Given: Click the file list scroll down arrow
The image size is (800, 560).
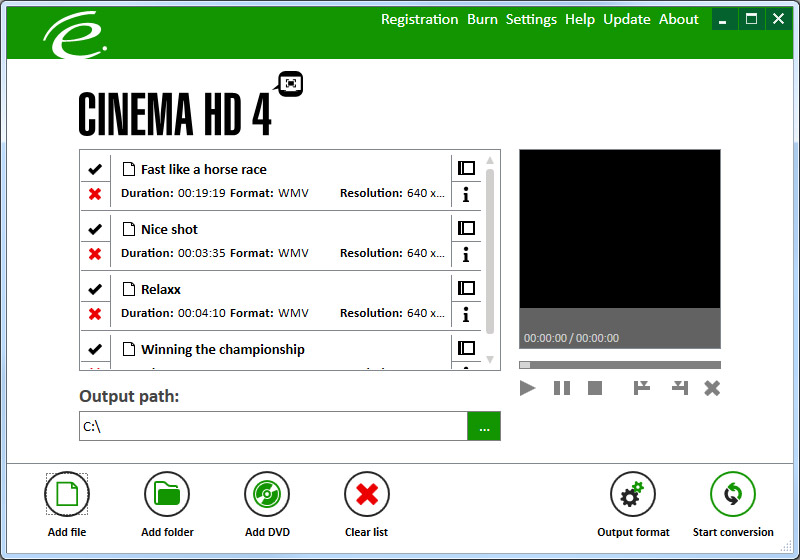Looking at the screenshot, I should pyautogui.click(x=490, y=360).
